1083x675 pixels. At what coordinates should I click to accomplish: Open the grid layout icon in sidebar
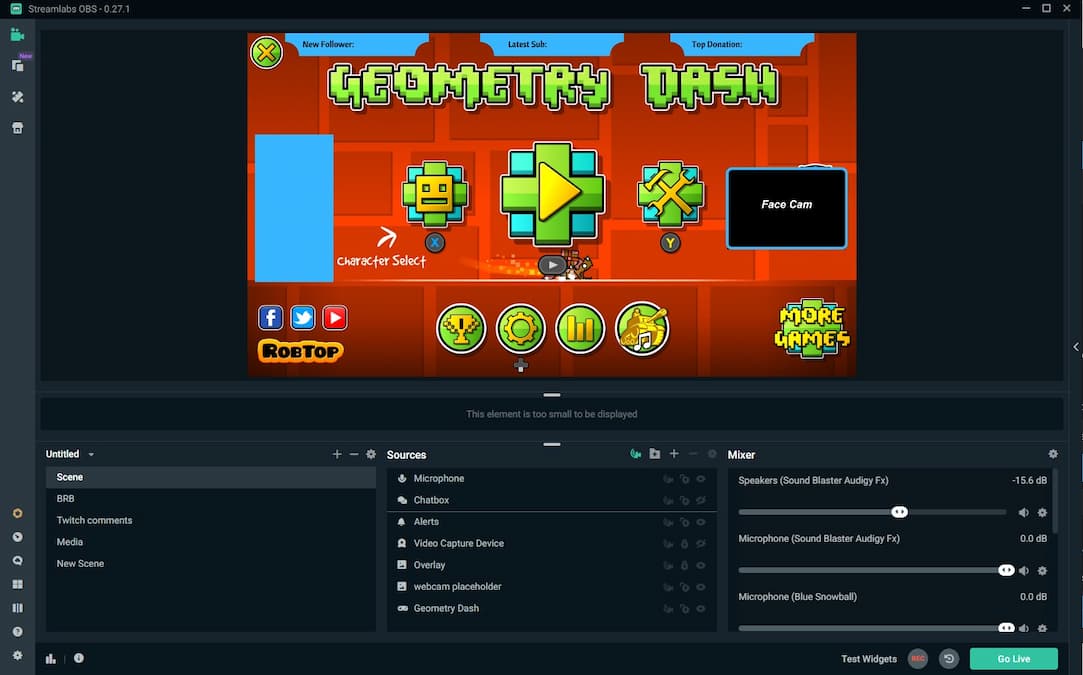17,584
